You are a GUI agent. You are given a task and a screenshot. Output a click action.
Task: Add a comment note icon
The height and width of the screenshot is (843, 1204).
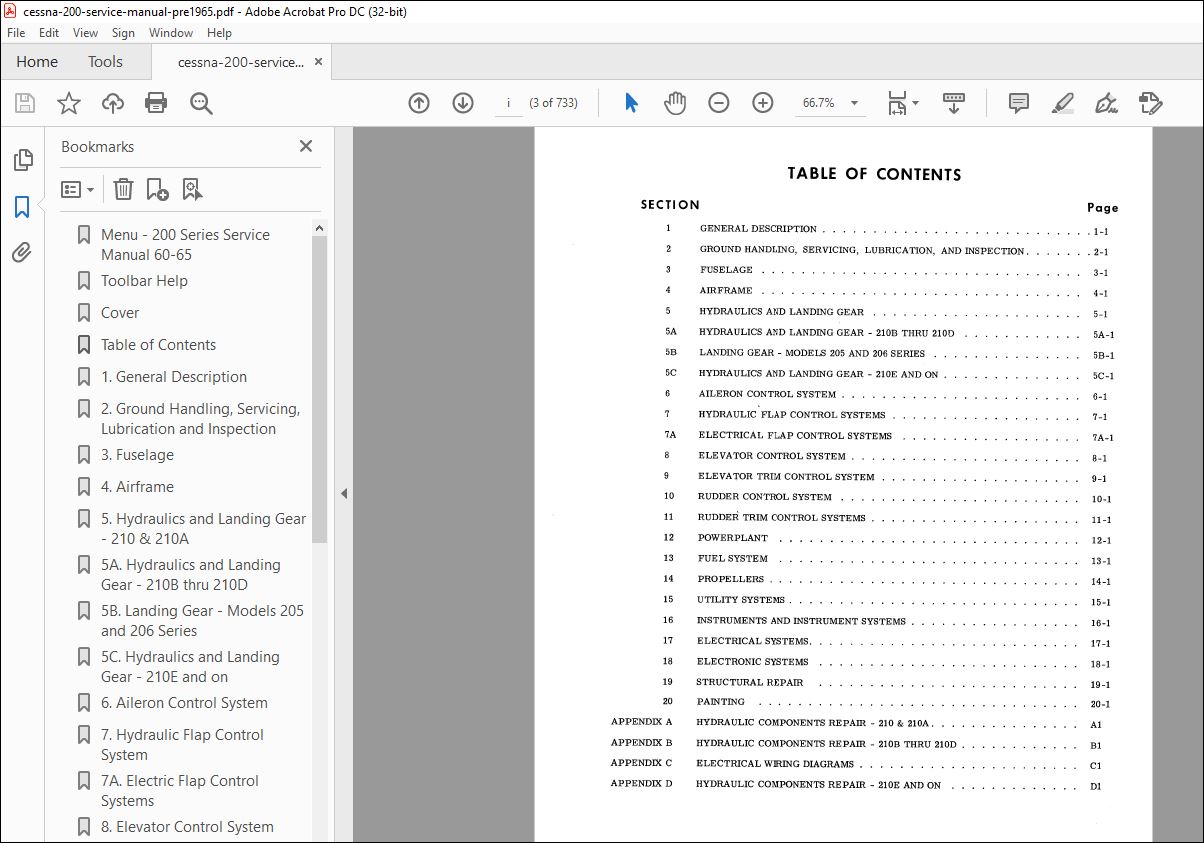[x=1019, y=103]
